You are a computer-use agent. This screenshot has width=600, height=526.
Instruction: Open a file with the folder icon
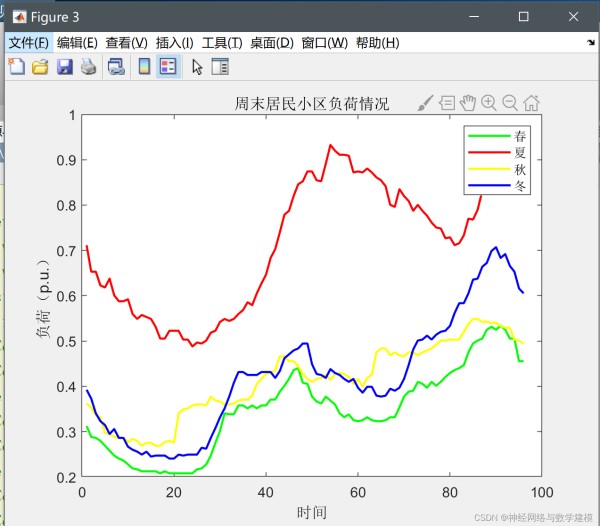point(40,67)
